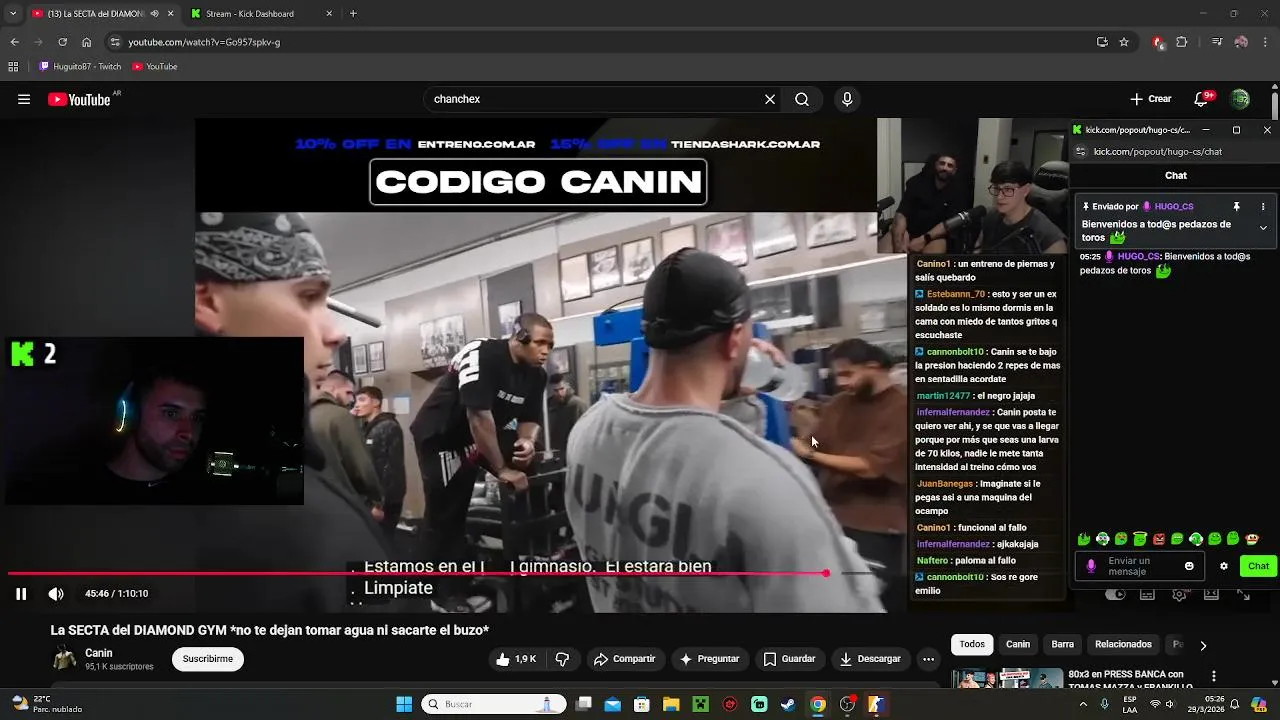Collapse the pinned message with the chevron
This screenshot has height=720, width=1280.
click(1263, 228)
